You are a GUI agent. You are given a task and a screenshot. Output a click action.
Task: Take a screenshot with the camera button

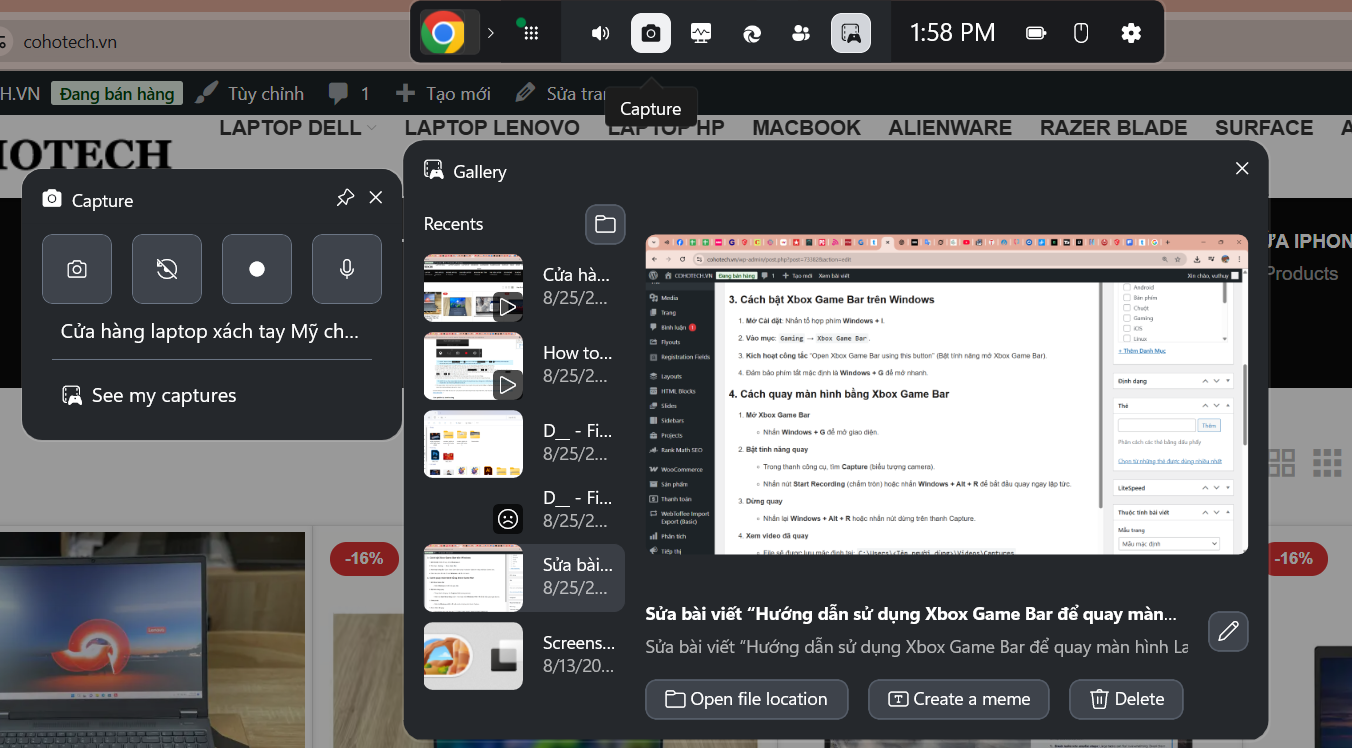(x=77, y=269)
